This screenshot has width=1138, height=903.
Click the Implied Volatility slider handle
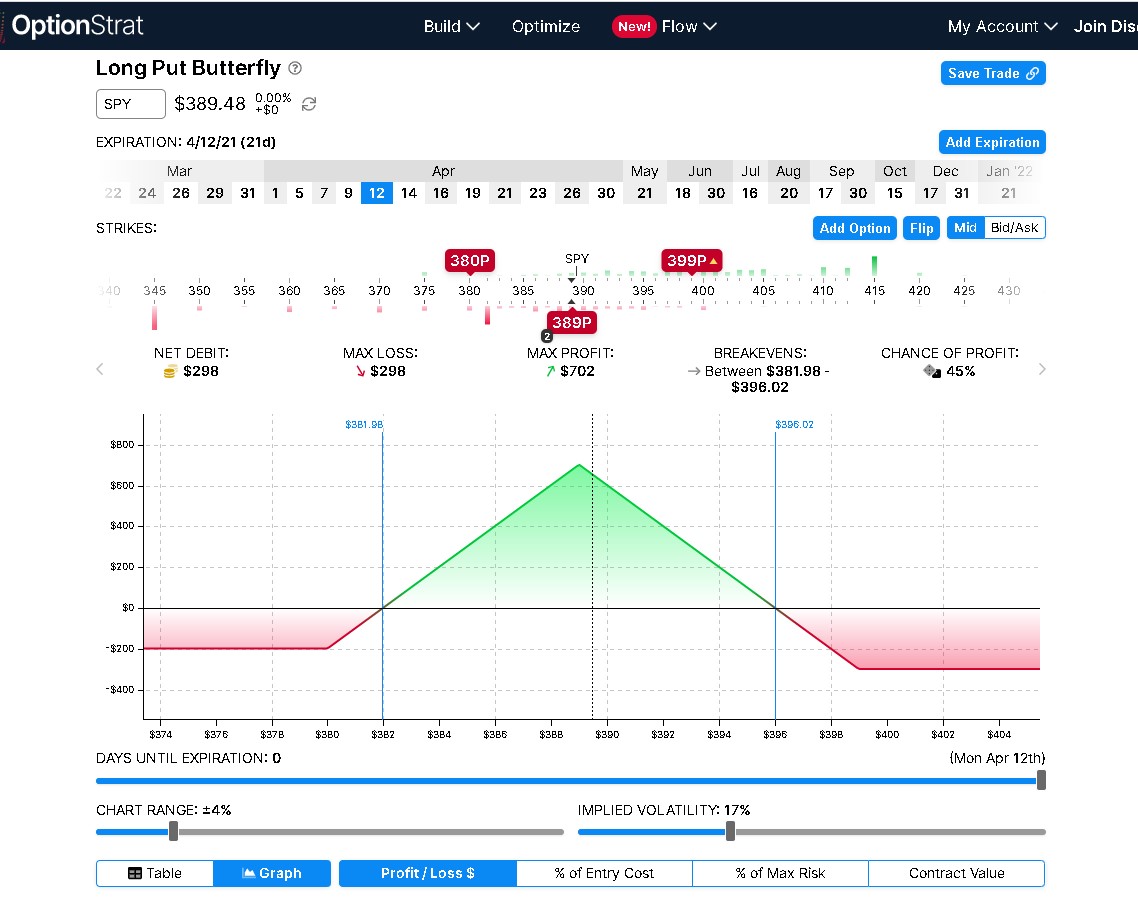pos(730,831)
